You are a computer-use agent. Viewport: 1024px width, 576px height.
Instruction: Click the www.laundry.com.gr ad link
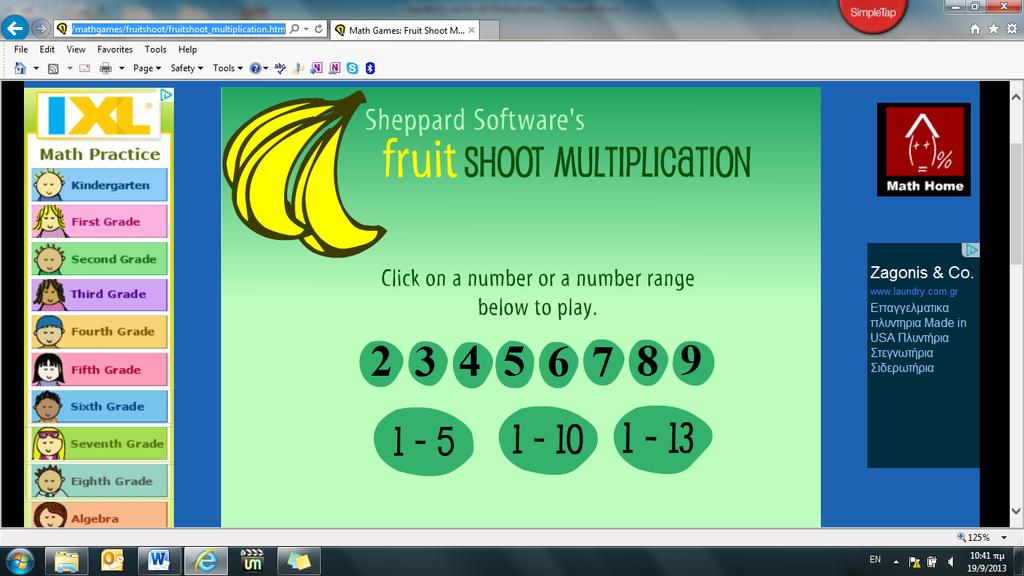tap(914, 291)
